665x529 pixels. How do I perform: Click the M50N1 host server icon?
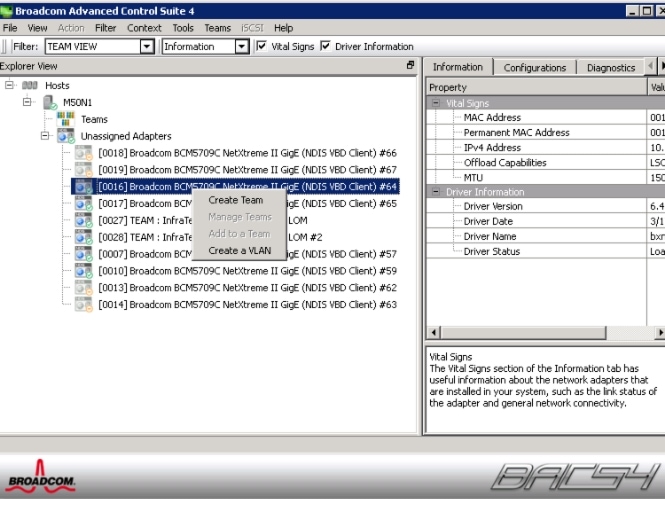tap(50, 102)
